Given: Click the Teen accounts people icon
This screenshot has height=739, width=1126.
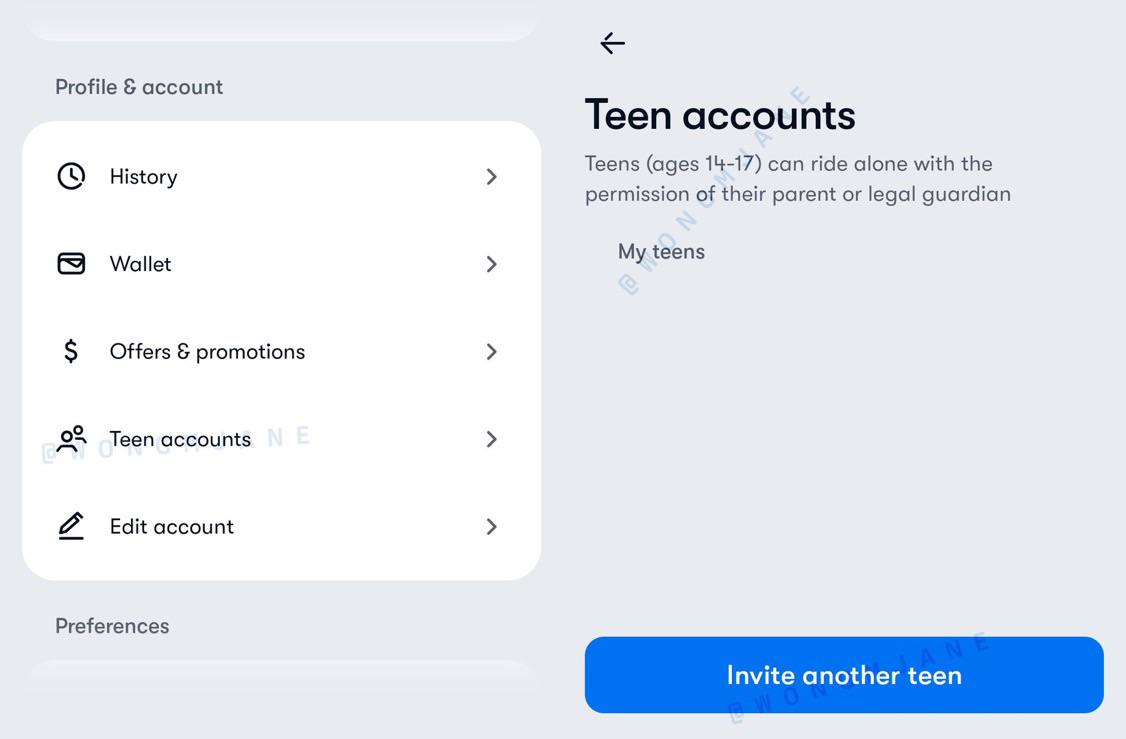Looking at the screenshot, I should (71, 439).
